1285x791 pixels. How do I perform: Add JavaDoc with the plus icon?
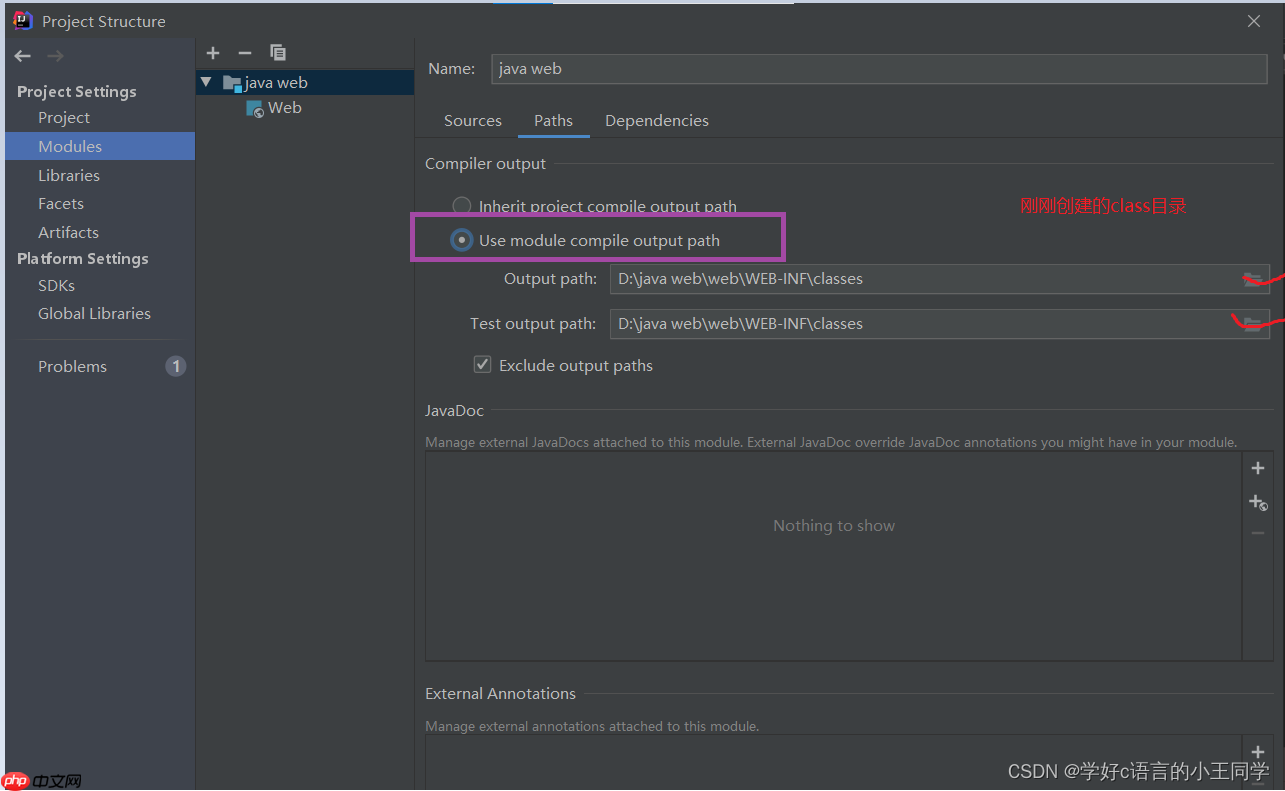pos(1258,468)
